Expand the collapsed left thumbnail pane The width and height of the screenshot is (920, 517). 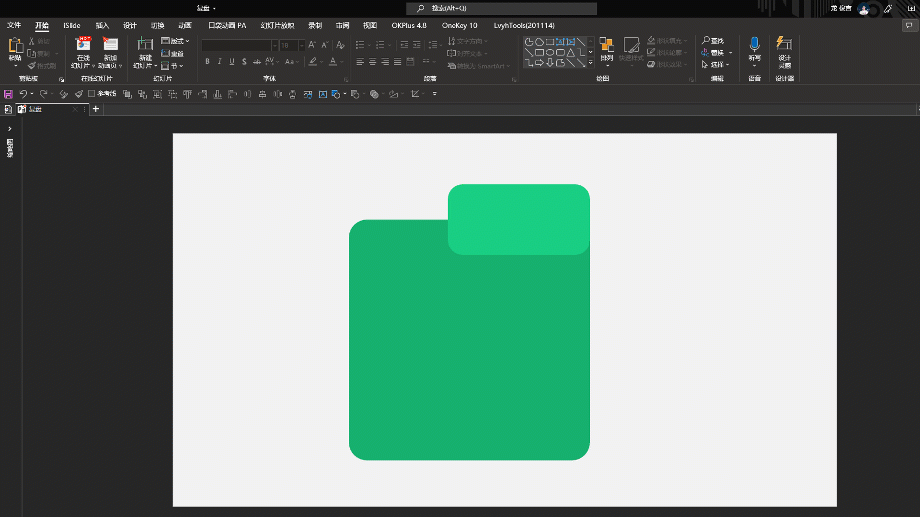point(9,129)
